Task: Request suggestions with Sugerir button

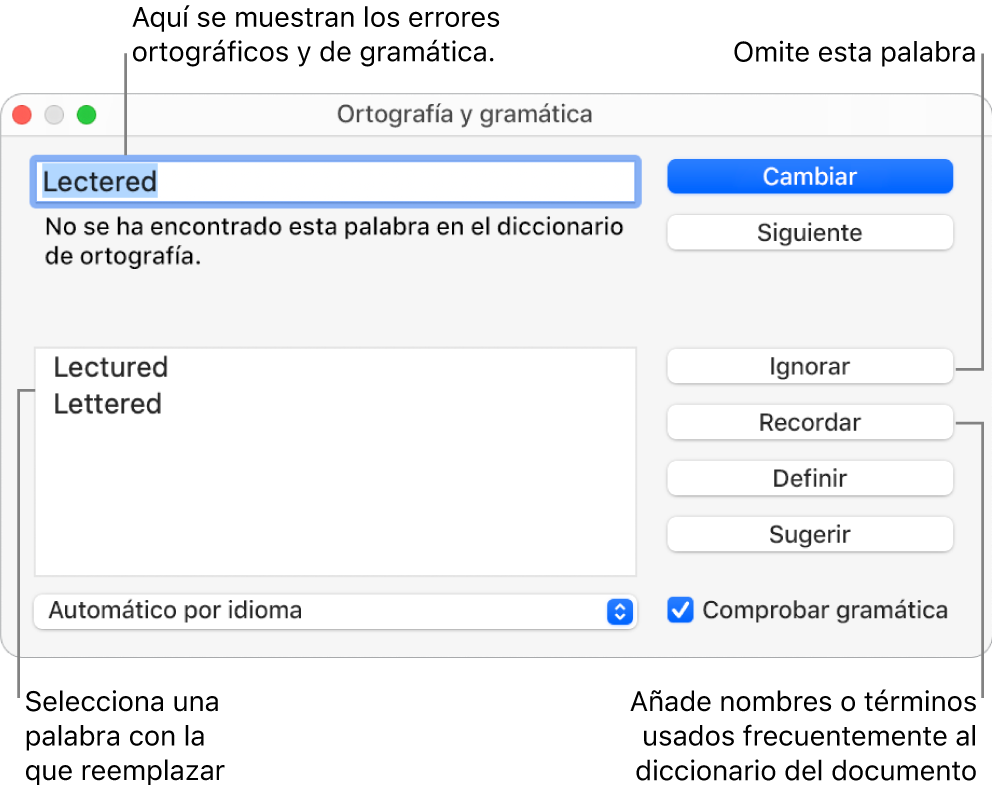Action: click(x=810, y=535)
